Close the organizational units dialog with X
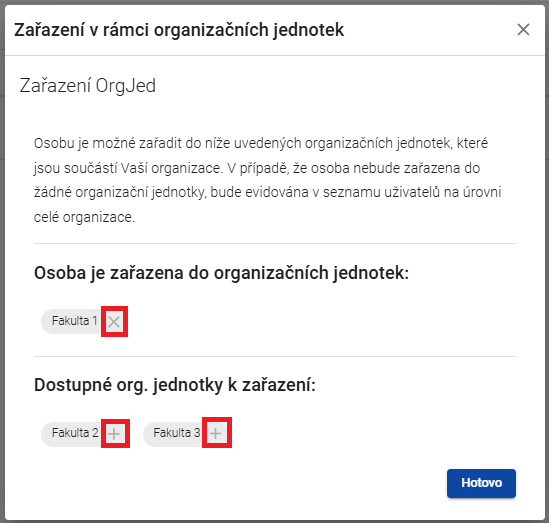 click(523, 30)
